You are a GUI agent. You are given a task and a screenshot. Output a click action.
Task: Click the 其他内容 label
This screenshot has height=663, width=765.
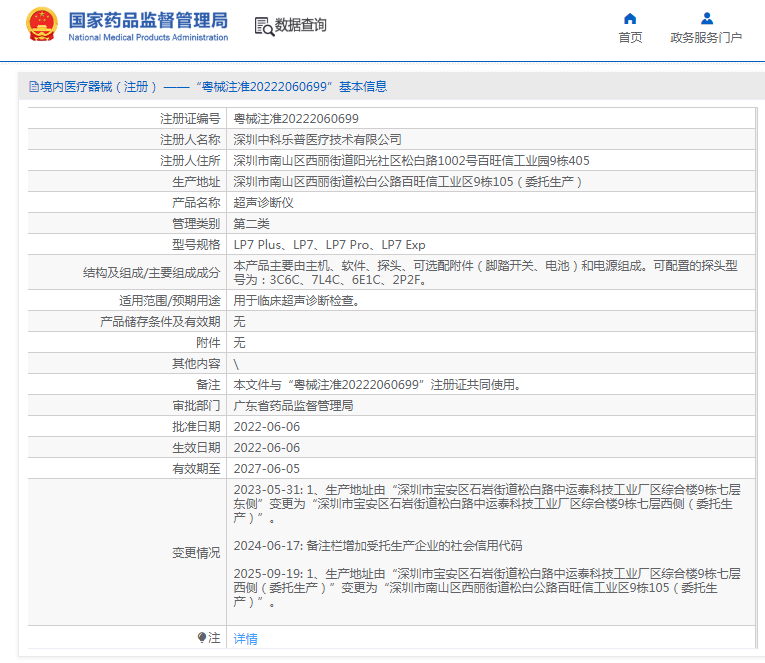pos(196,363)
